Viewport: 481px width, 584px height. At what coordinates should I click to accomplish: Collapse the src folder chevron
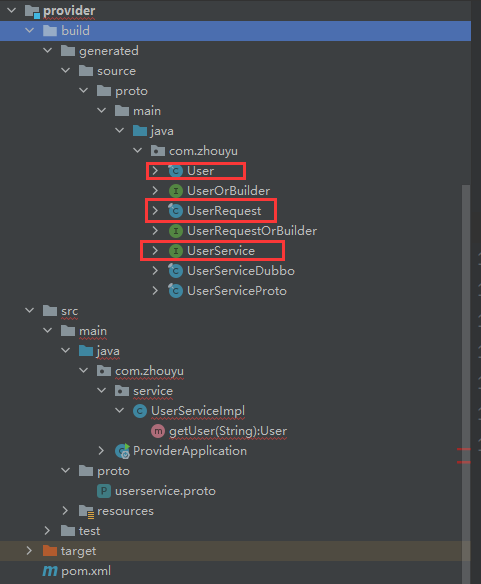click(29, 311)
